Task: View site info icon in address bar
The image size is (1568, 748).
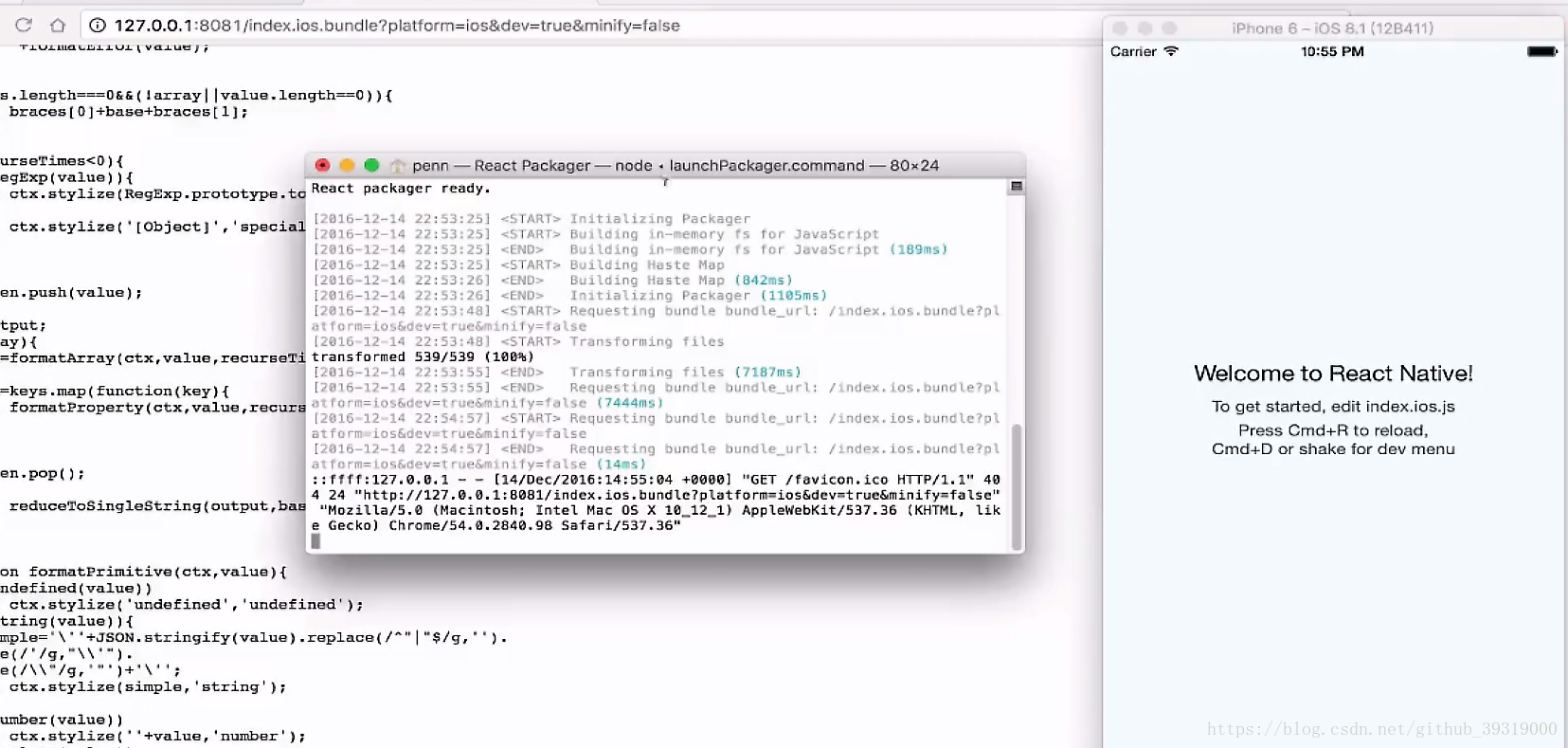Action: (98, 26)
